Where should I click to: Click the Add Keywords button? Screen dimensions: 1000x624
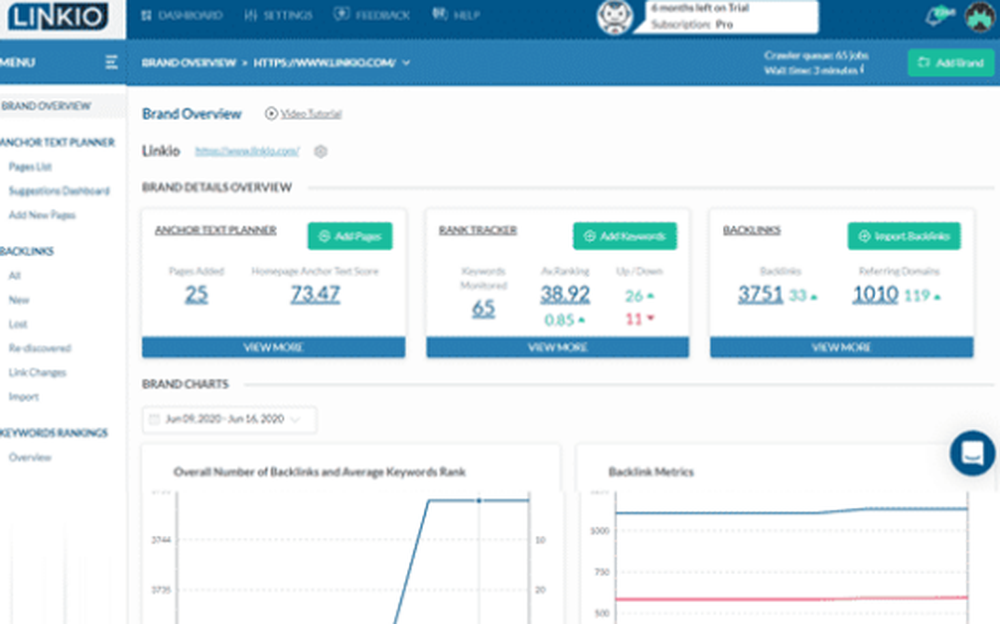[x=625, y=236]
